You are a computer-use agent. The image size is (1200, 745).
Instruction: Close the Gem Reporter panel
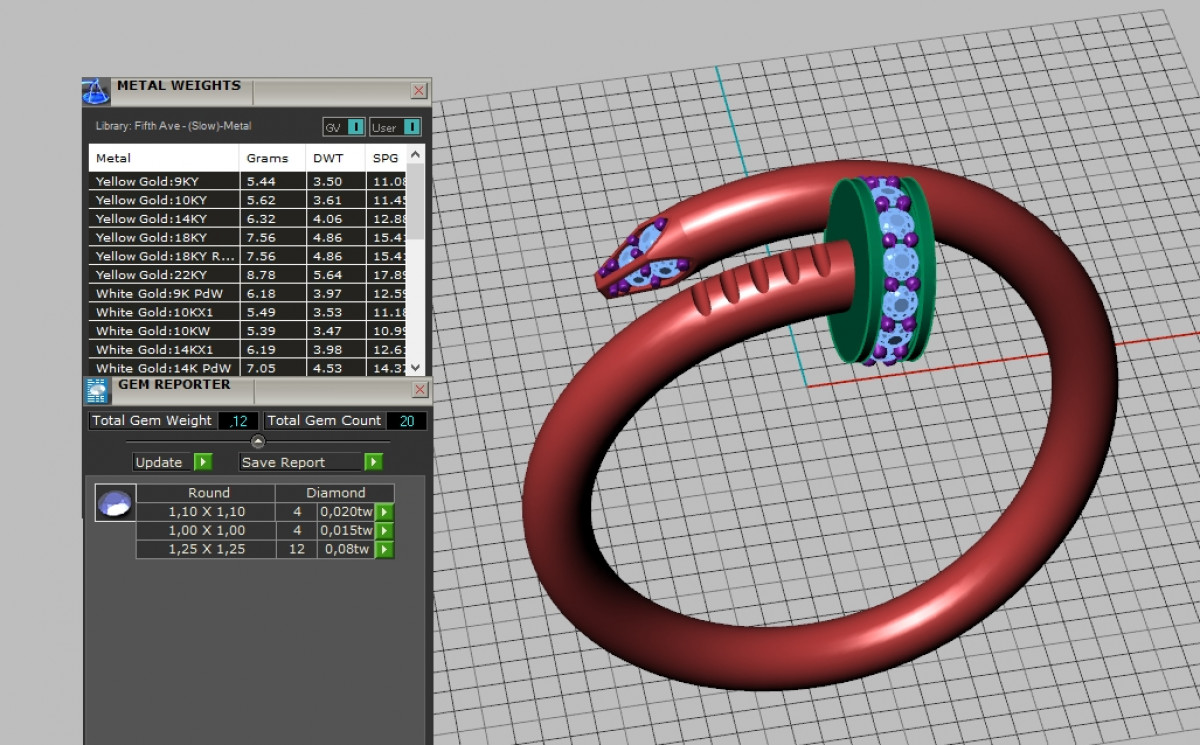(419, 389)
